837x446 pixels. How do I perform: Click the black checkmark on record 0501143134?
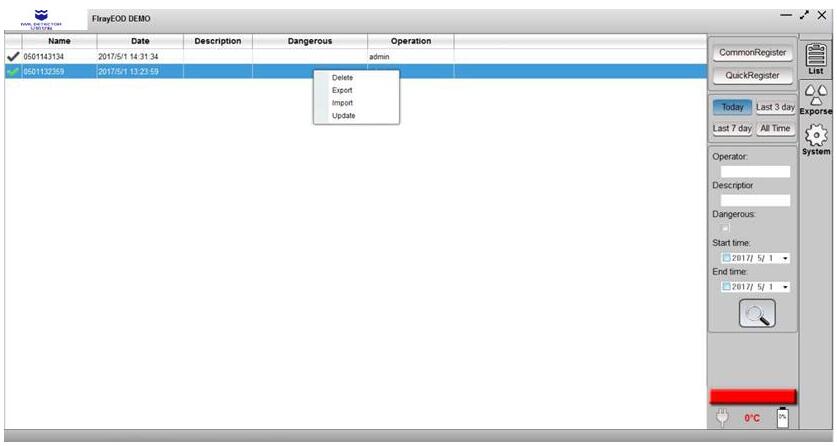[x=12, y=57]
